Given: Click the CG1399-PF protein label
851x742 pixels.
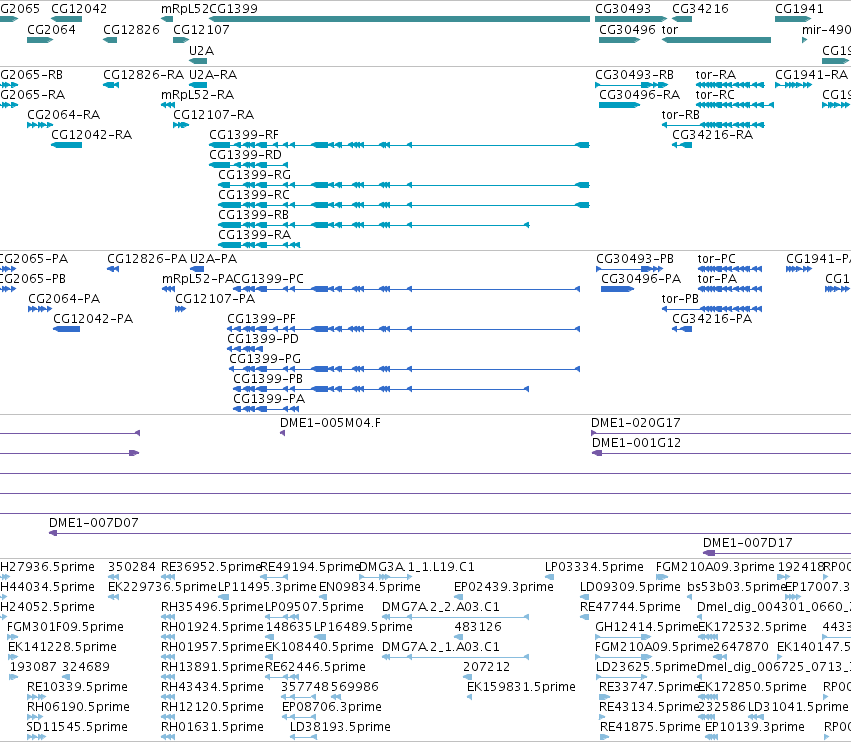Looking at the screenshot, I should (x=262, y=319).
